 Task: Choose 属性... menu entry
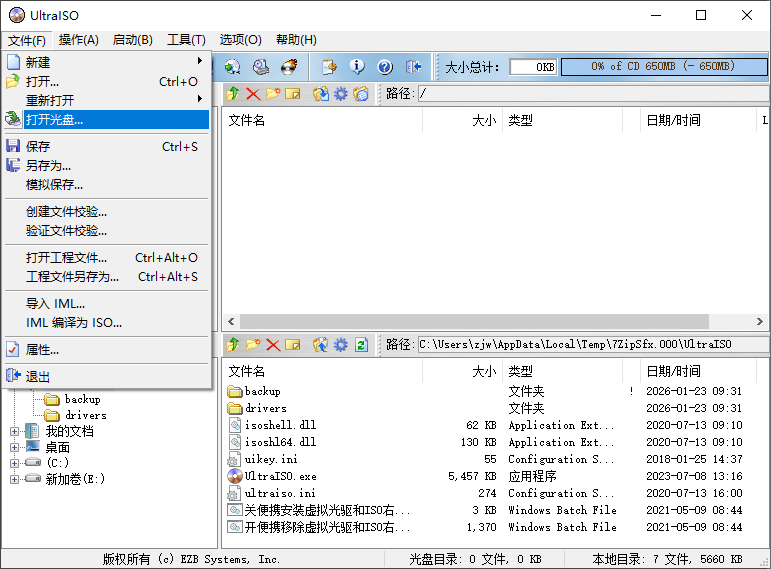(x=107, y=350)
